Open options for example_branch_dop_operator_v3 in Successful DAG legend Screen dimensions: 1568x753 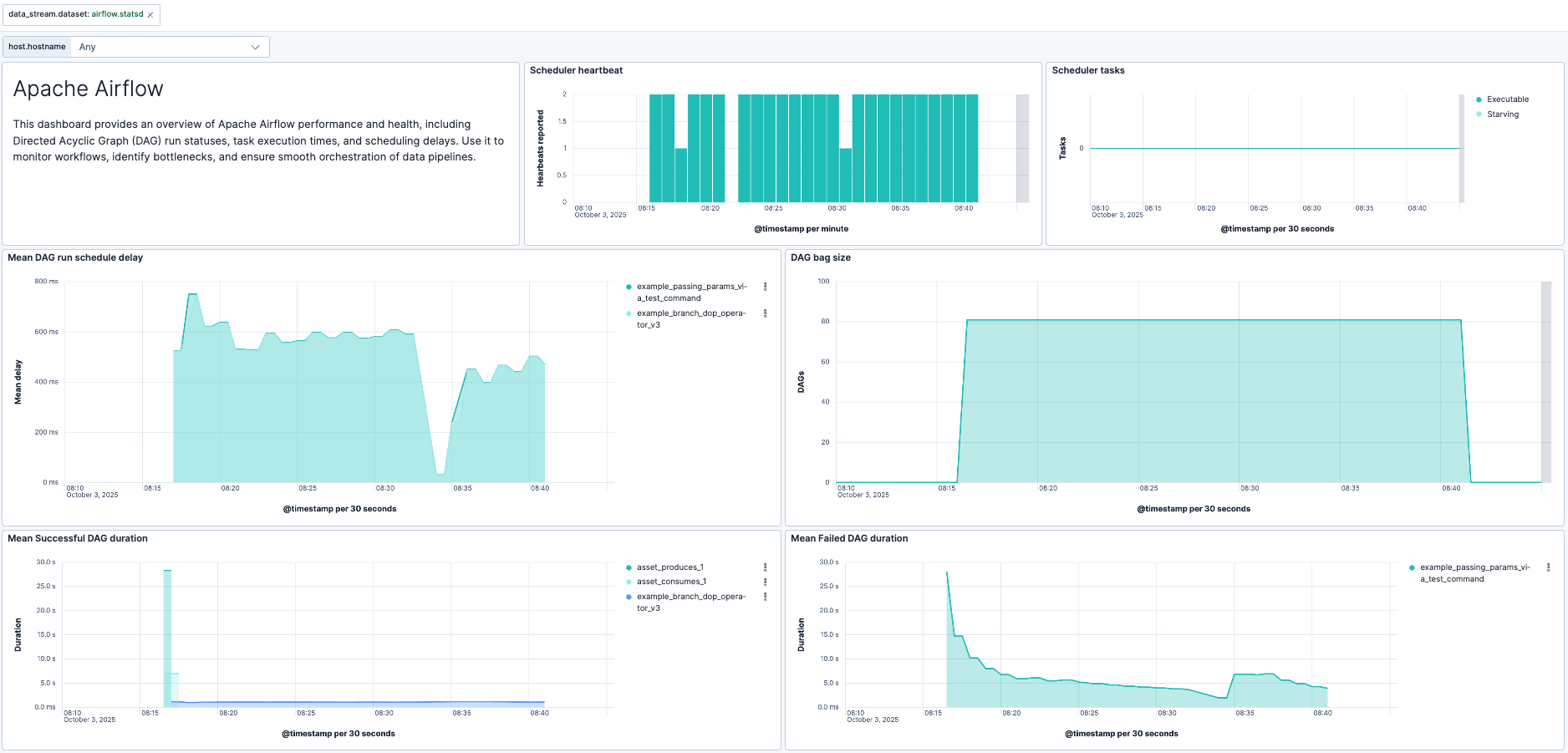pos(765,597)
